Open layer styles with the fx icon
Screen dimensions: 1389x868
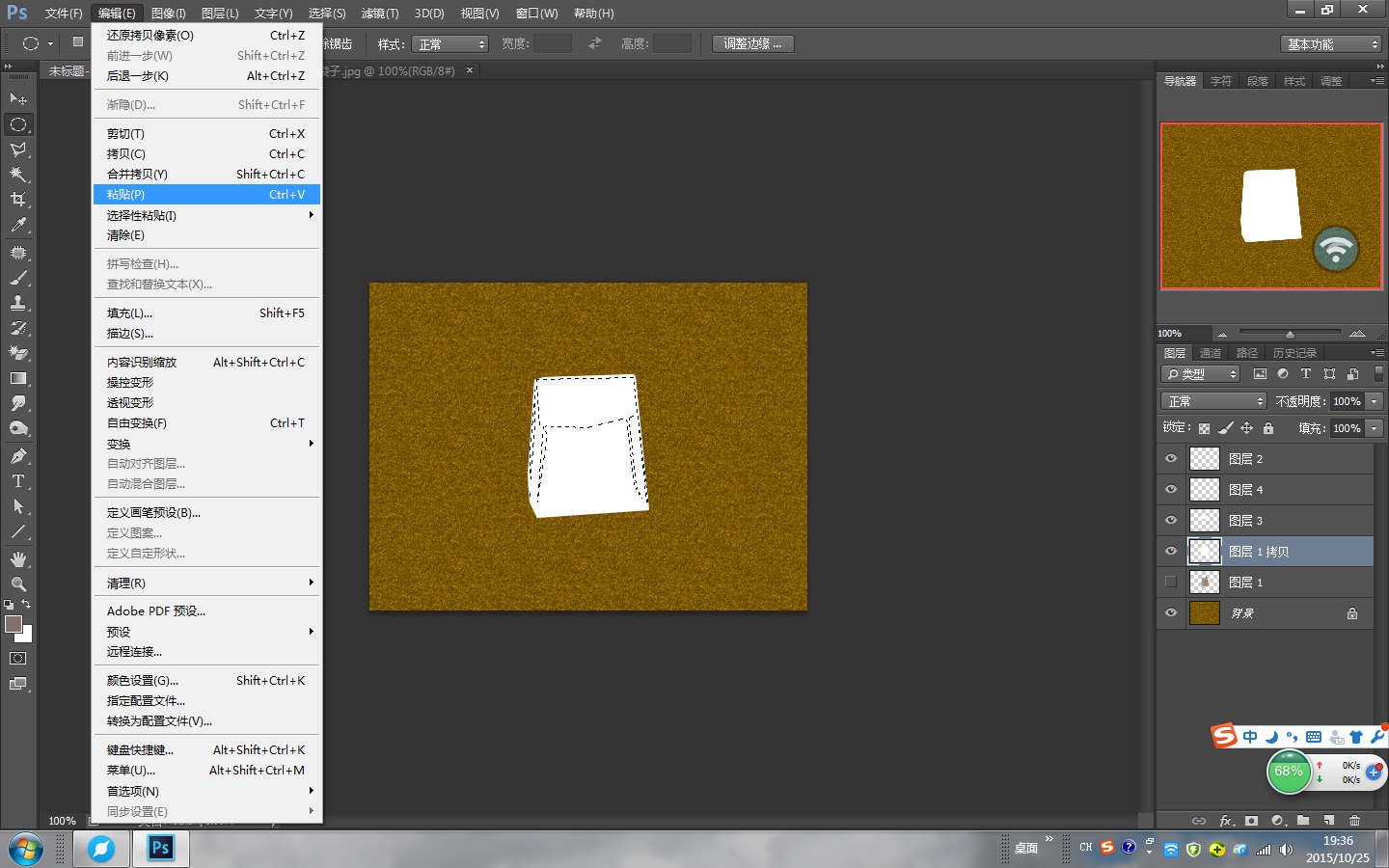tap(1225, 821)
